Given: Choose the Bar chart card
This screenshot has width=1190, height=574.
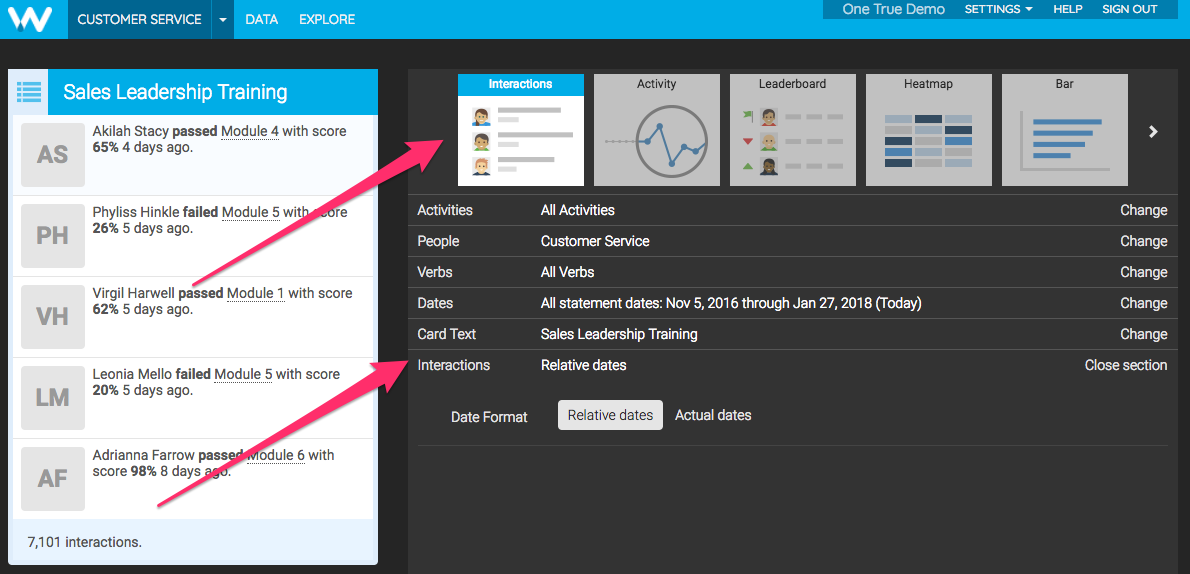Looking at the screenshot, I should coord(1064,130).
